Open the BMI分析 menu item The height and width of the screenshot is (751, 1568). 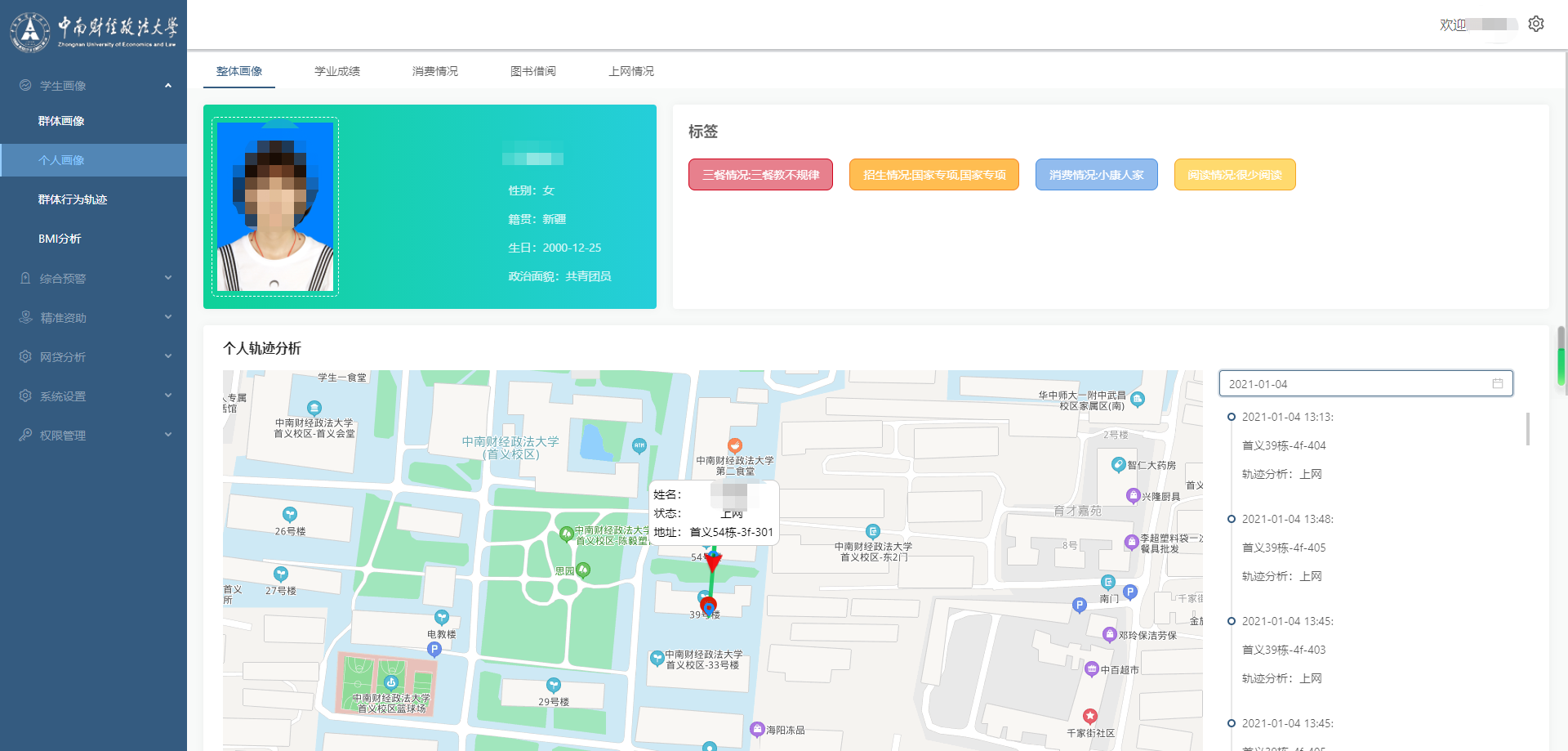coord(60,239)
